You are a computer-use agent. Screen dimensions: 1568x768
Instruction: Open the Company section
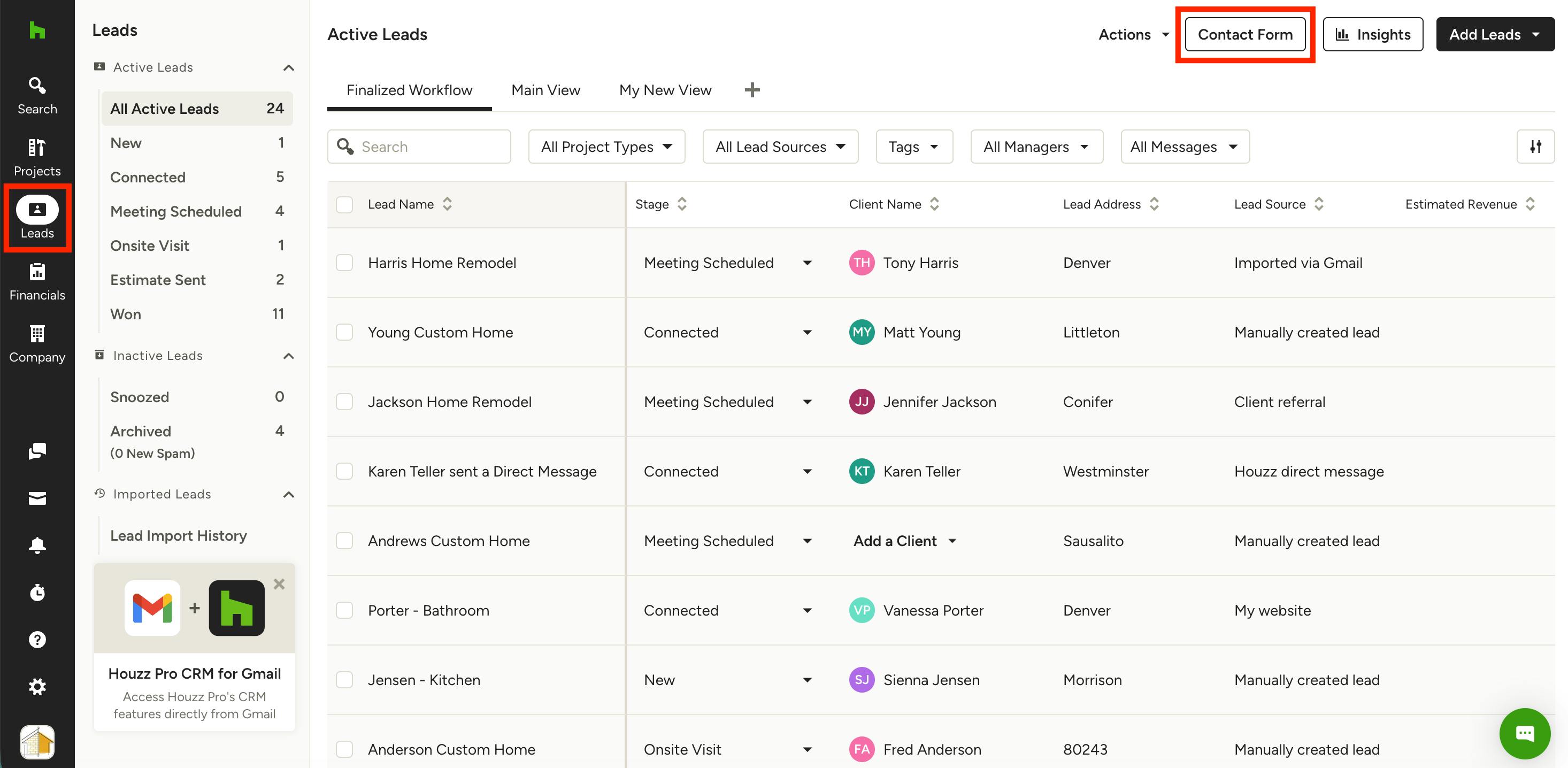pos(37,344)
